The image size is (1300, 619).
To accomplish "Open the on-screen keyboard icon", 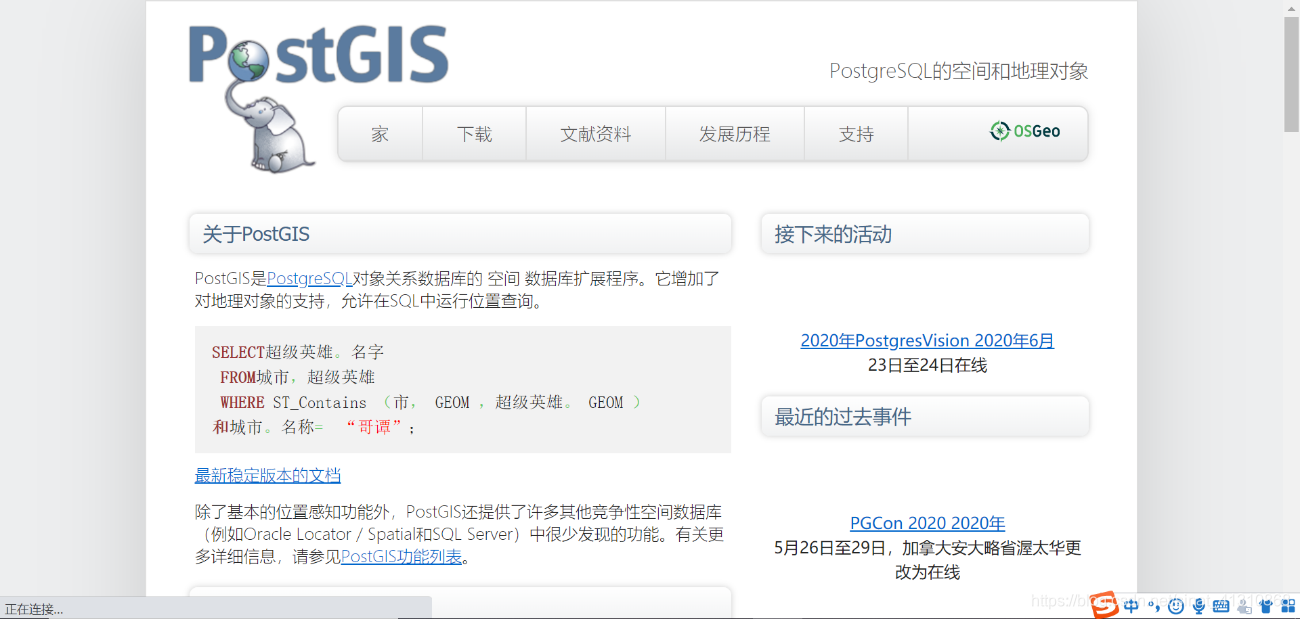I will (x=1221, y=606).
